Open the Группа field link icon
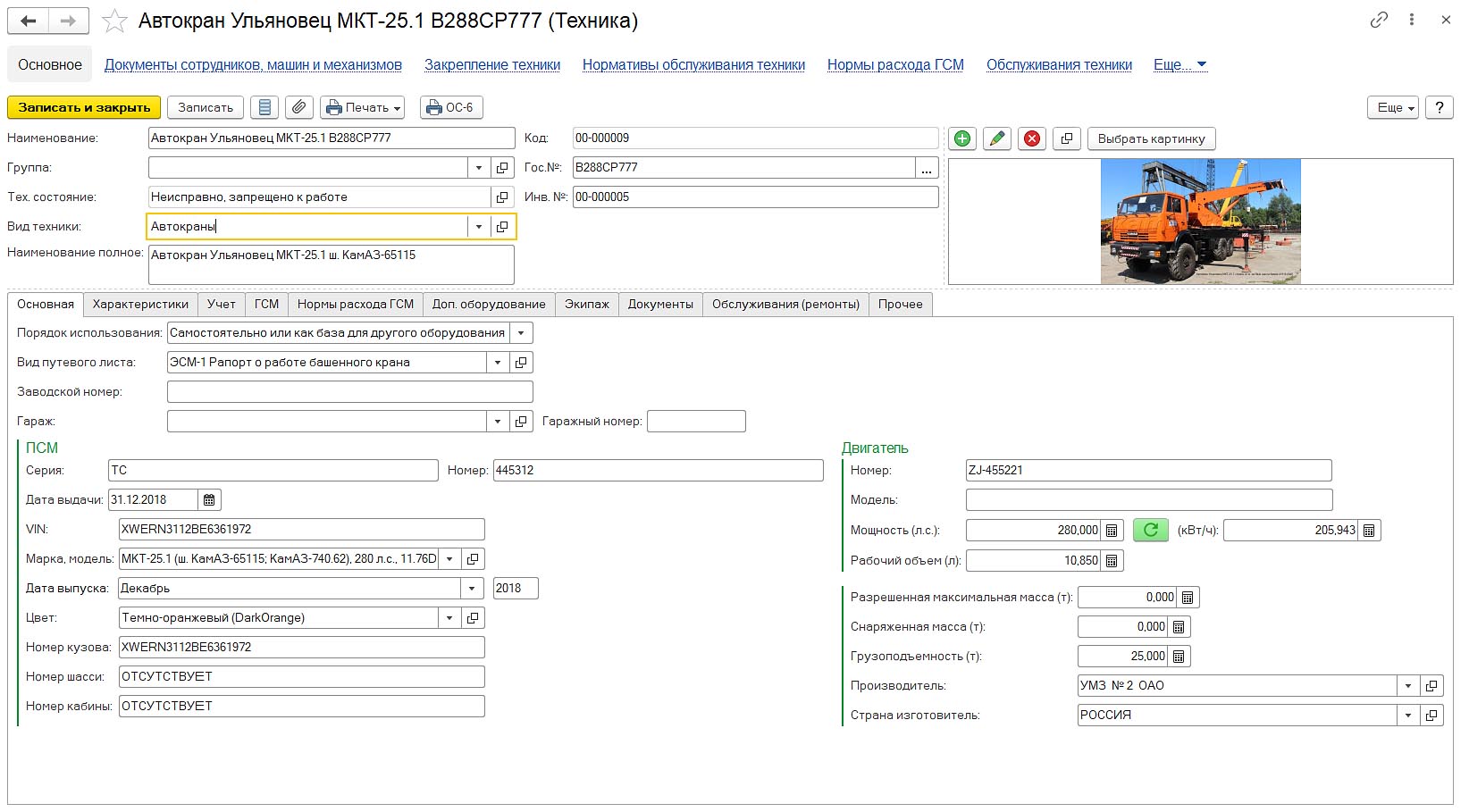Image resolution: width=1469 pixels, height=812 pixels. pos(502,168)
